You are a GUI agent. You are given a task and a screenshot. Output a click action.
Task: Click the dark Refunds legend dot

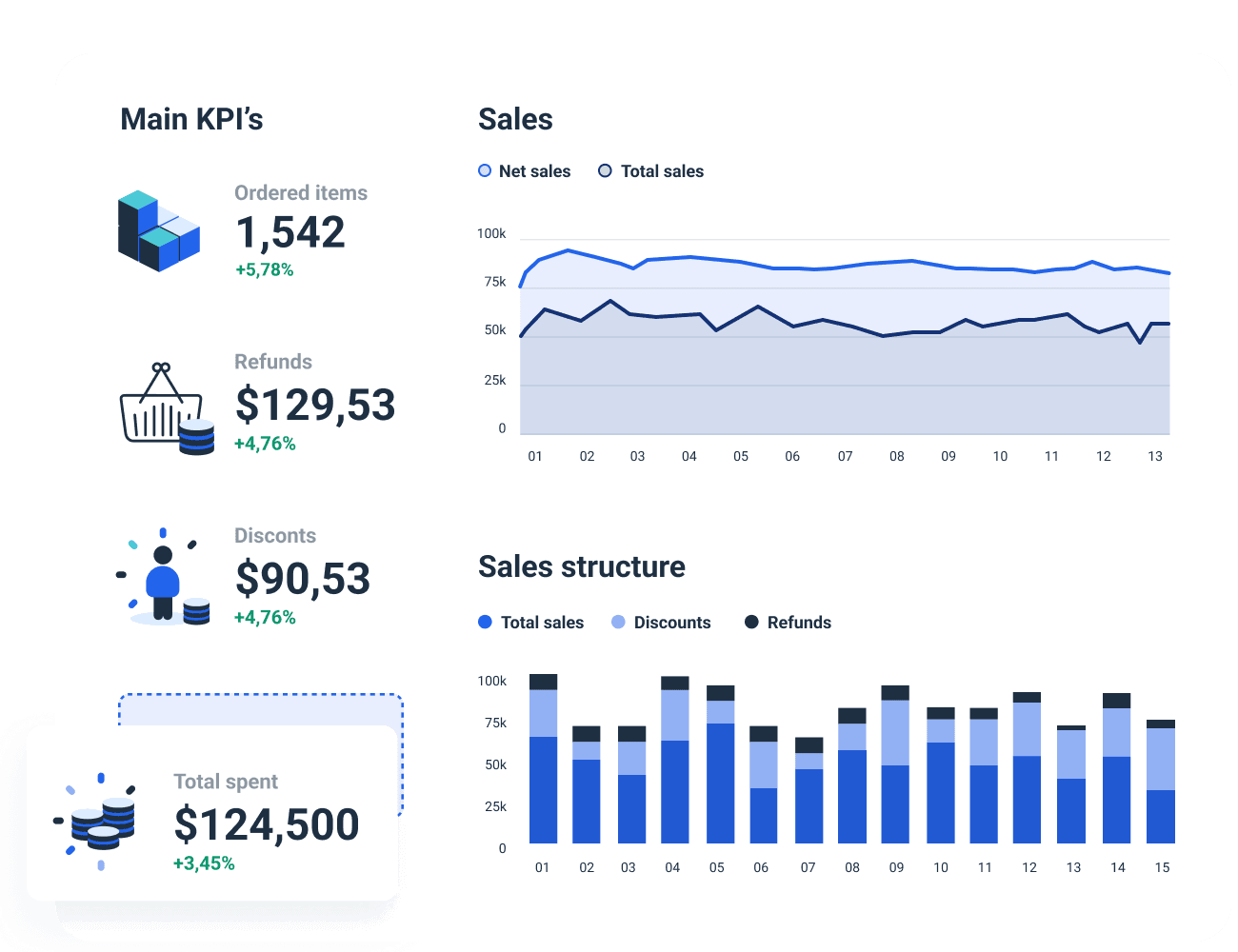click(x=751, y=622)
